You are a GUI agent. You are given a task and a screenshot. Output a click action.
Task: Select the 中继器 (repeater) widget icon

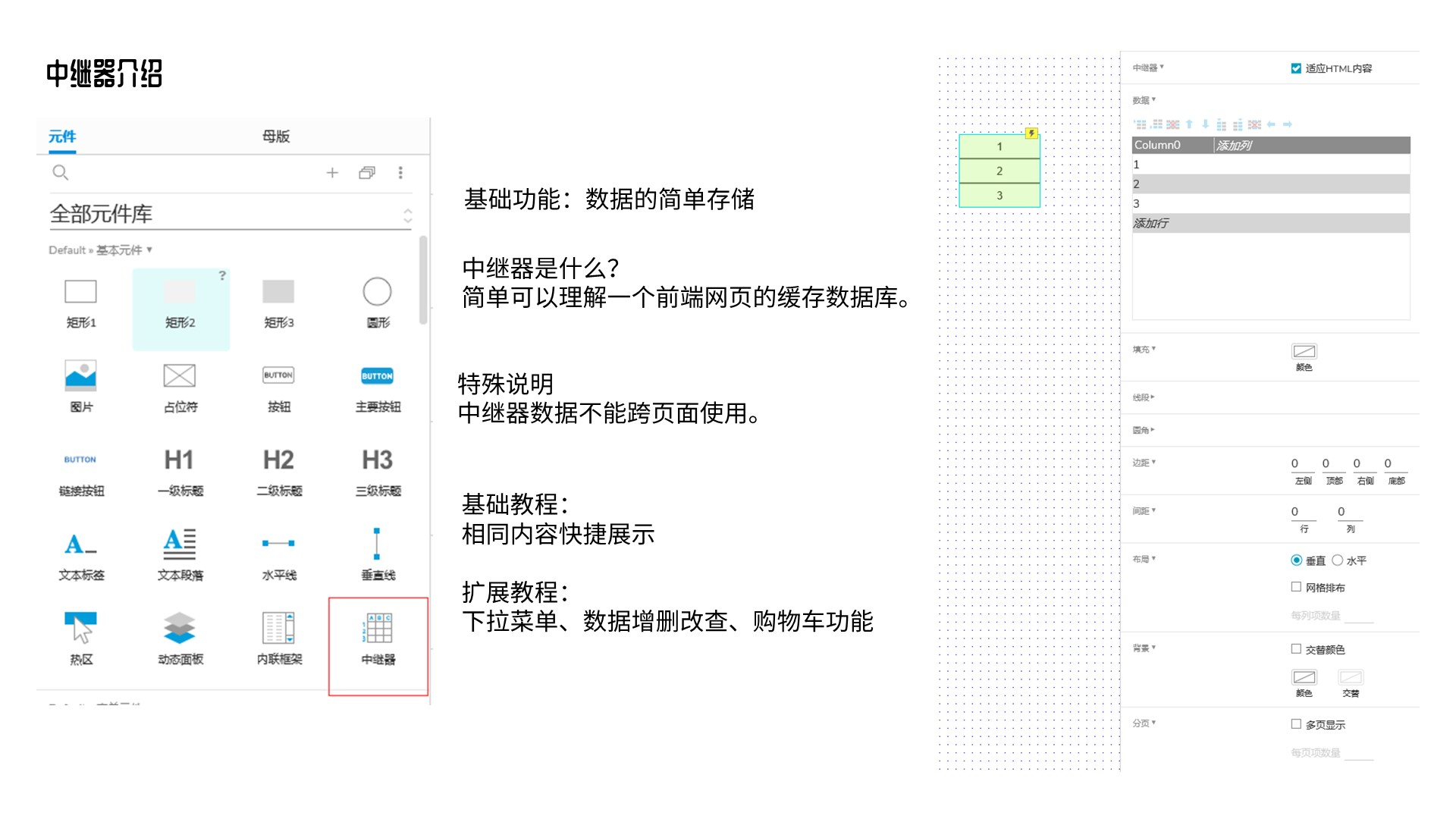378,629
